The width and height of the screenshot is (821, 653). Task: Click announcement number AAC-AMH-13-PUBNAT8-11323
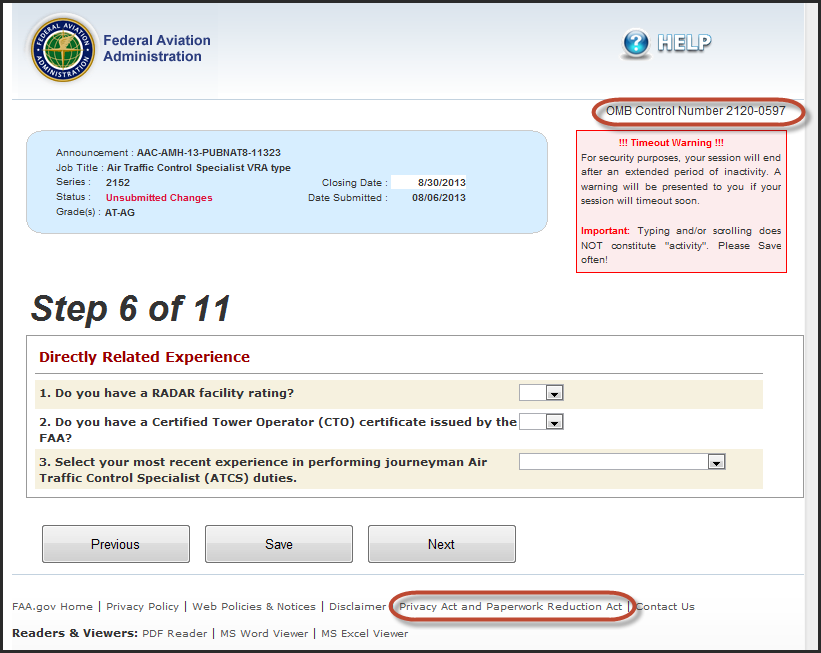tap(209, 152)
